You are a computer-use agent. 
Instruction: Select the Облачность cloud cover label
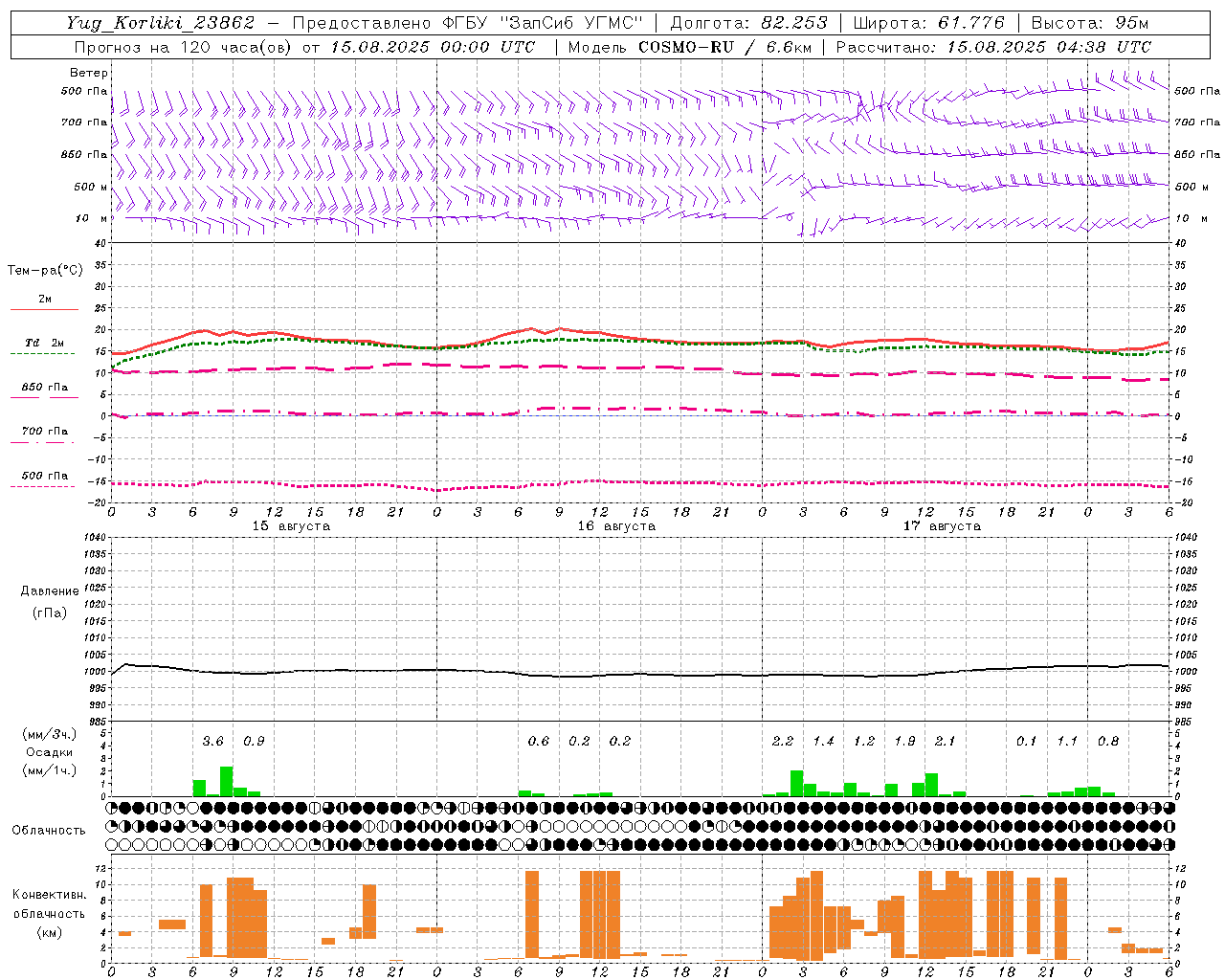[49, 831]
